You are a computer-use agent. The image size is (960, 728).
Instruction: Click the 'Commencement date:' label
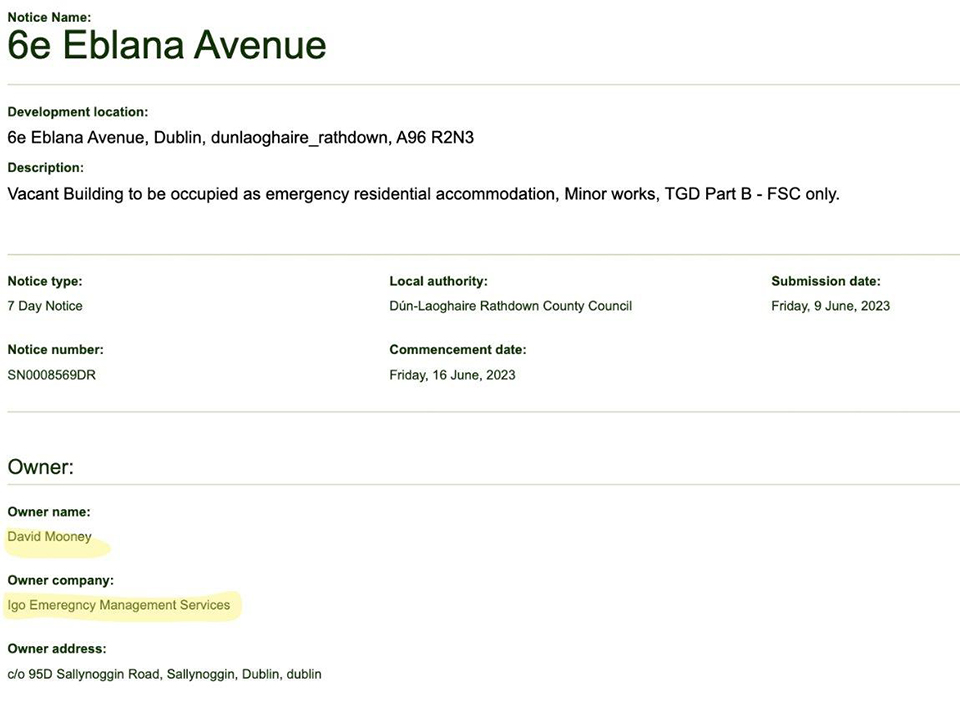(457, 350)
